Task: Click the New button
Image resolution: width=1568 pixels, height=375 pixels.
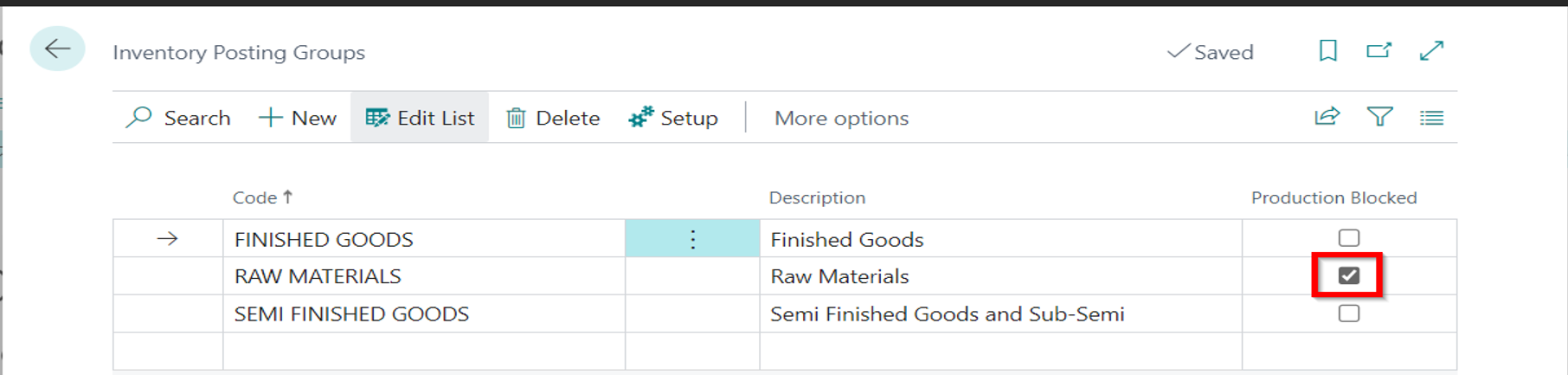Action: 298,118
